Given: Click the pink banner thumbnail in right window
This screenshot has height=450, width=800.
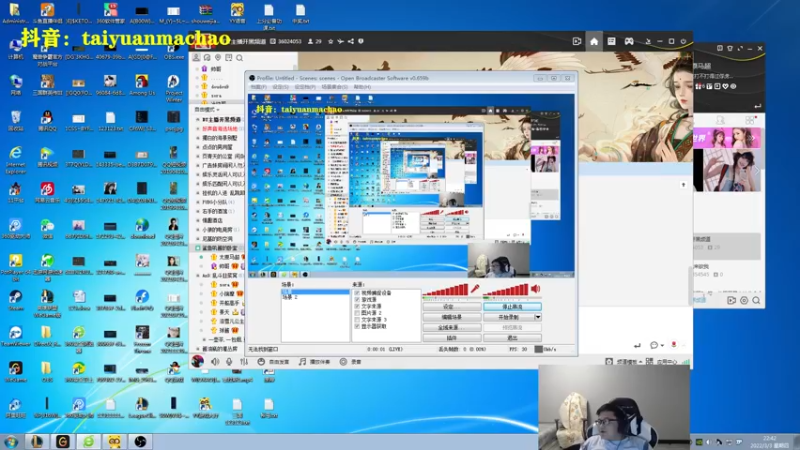Looking at the screenshot, I should (x=727, y=138).
